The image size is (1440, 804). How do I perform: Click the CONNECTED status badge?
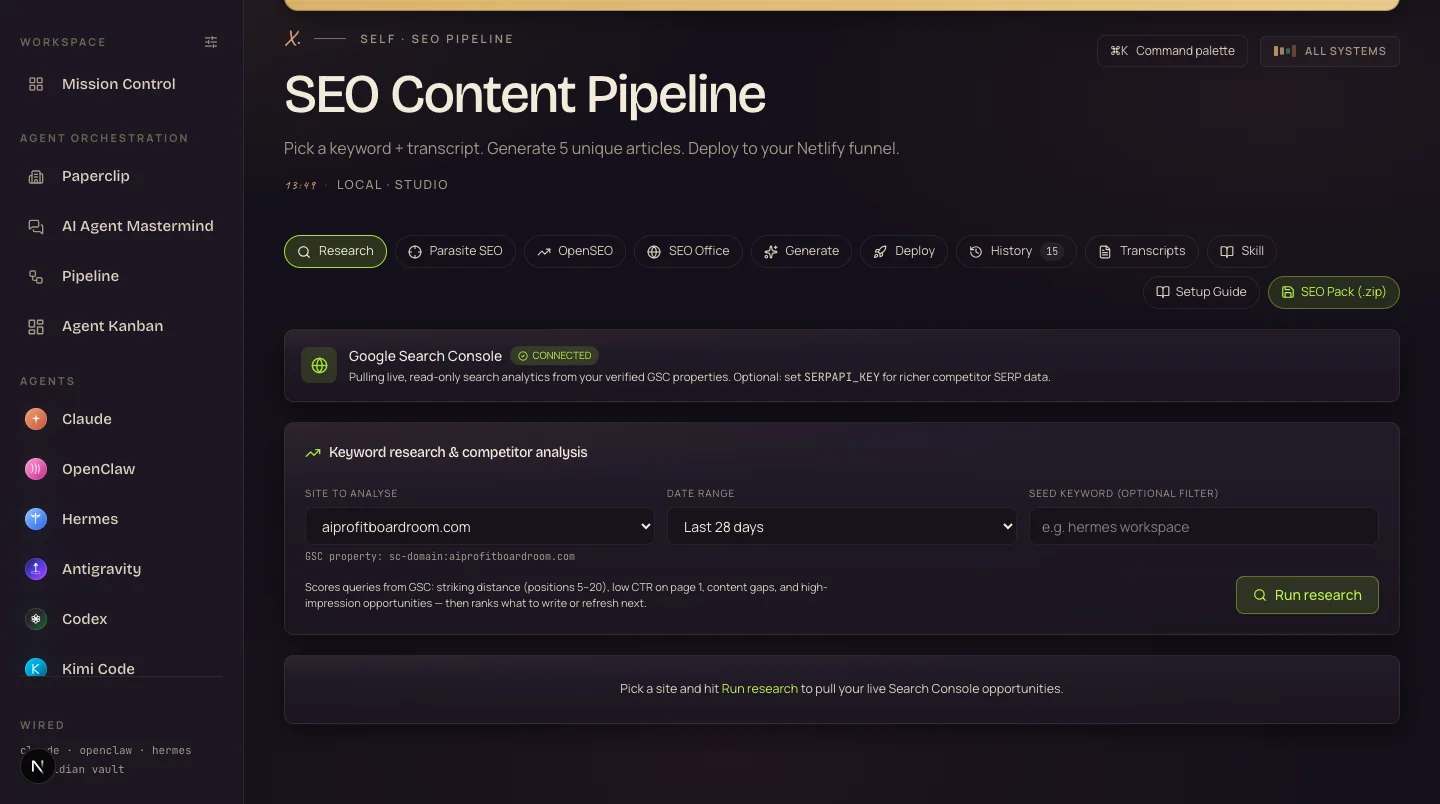[x=555, y=356]
